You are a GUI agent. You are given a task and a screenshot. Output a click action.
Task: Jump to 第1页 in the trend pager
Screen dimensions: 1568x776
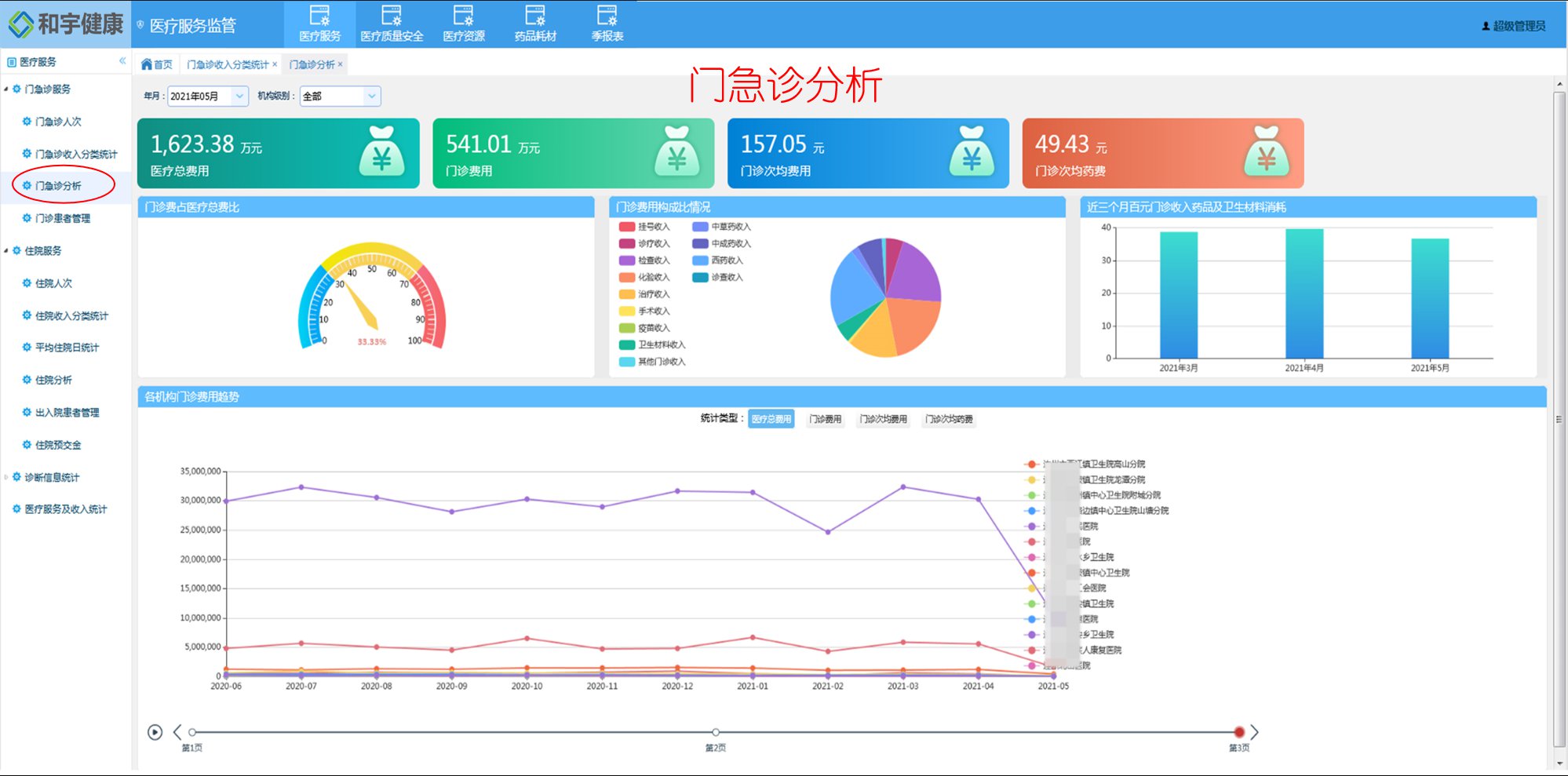click(x=191, y=732)
